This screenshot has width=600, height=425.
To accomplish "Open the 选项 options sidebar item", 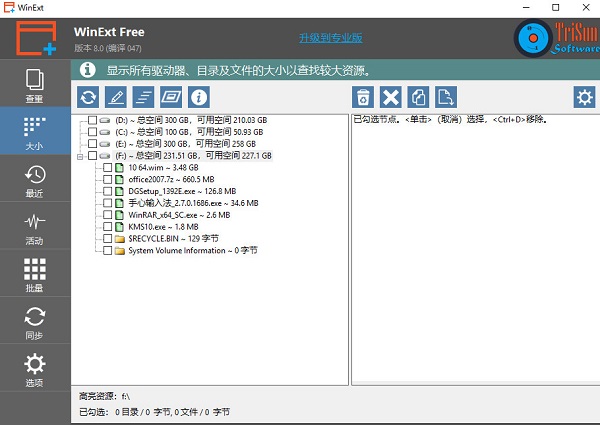I will click(x=35, y=368).
